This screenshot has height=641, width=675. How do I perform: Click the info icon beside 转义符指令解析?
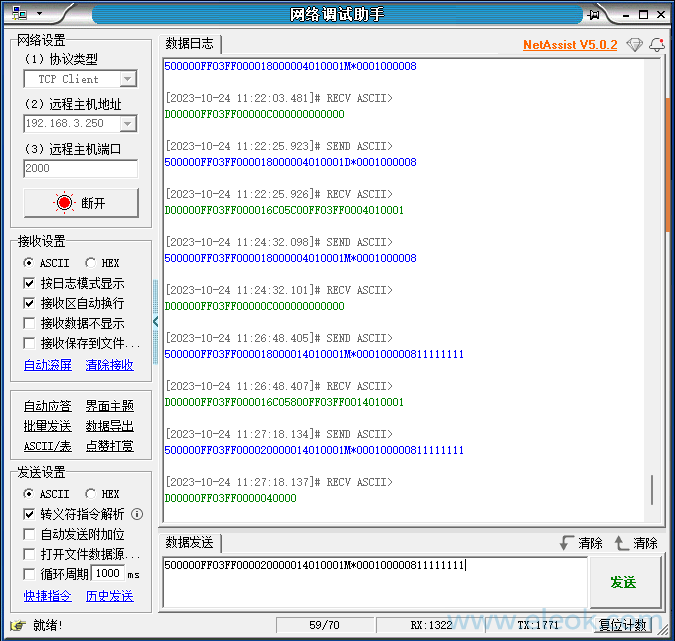click(x=137, y=514)
